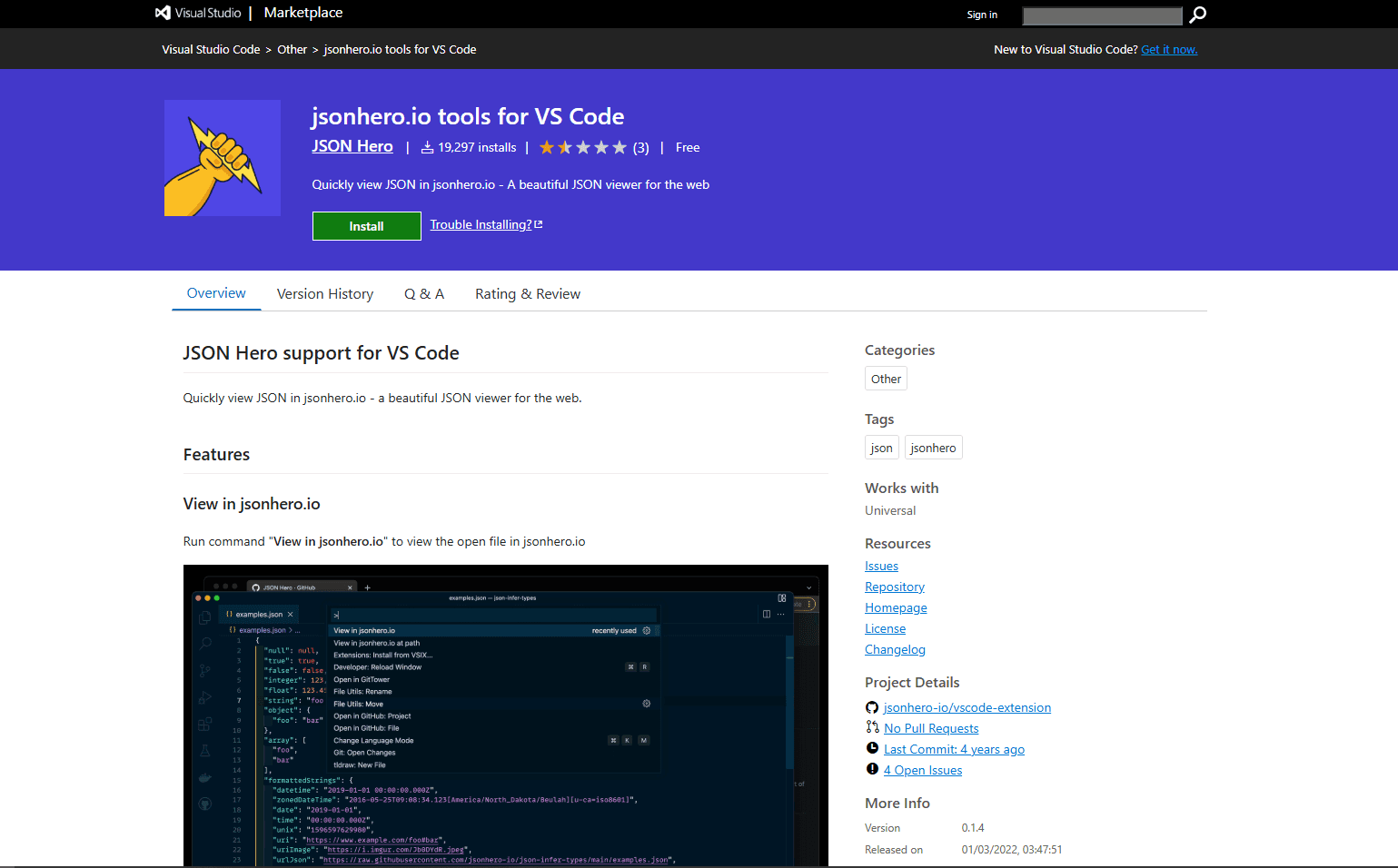
Task: Click the pull request icon under Project Details
Action: 872,727
